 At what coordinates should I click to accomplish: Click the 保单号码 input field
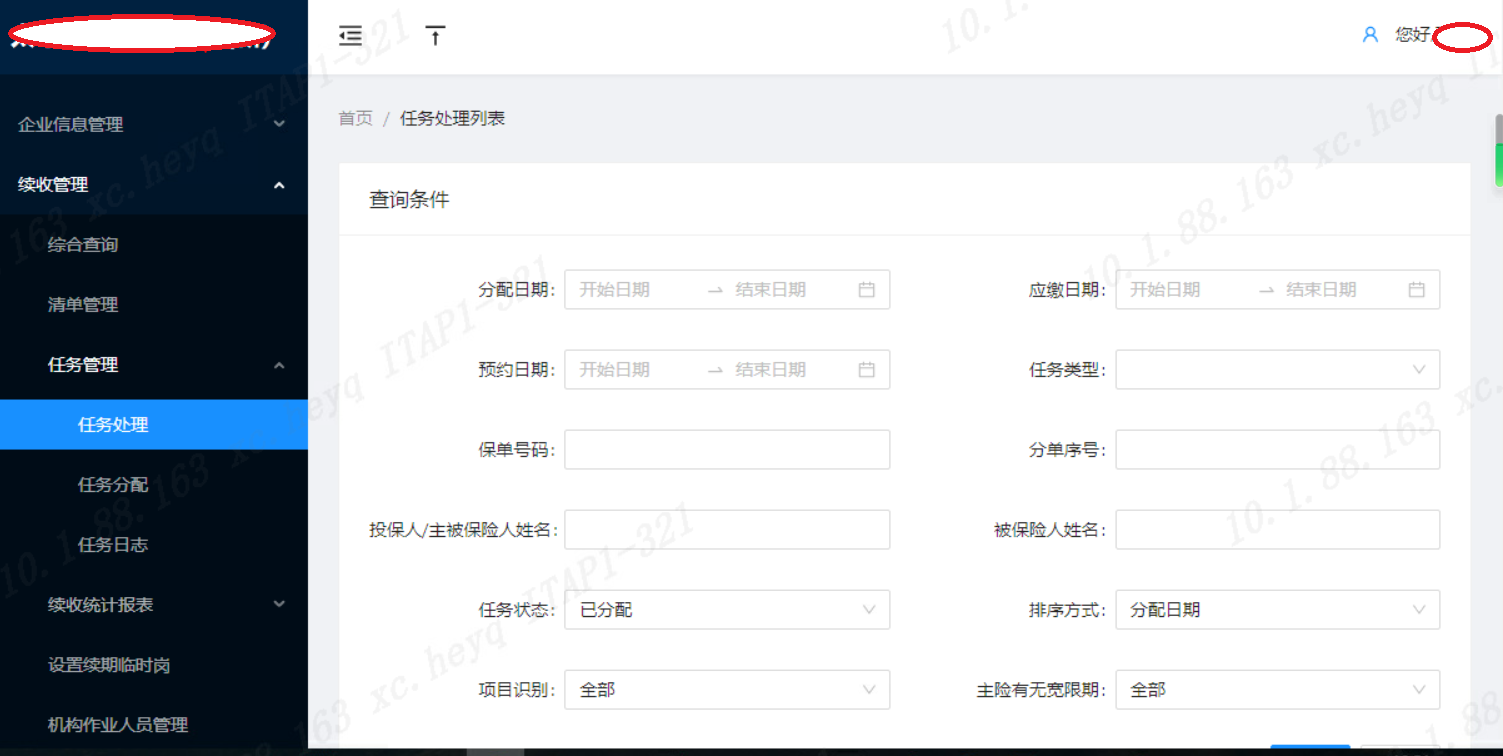pos(727,450)
